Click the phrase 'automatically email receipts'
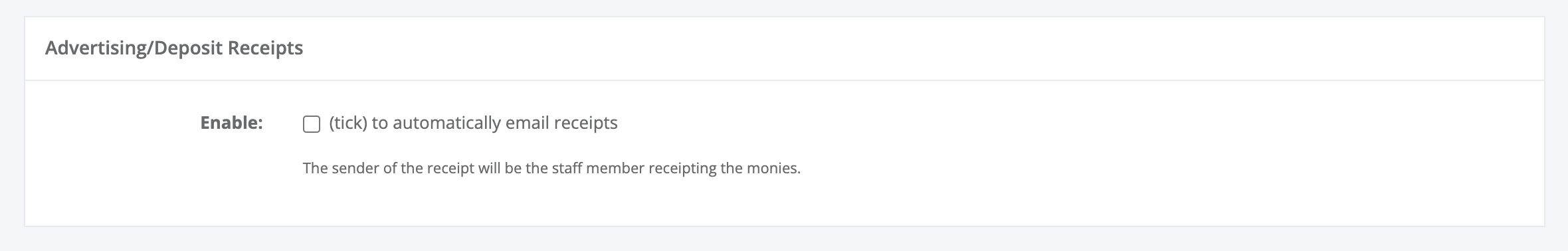Image resolution: width=1568 pixels, height=251 pixels. (x=505, y=124)
